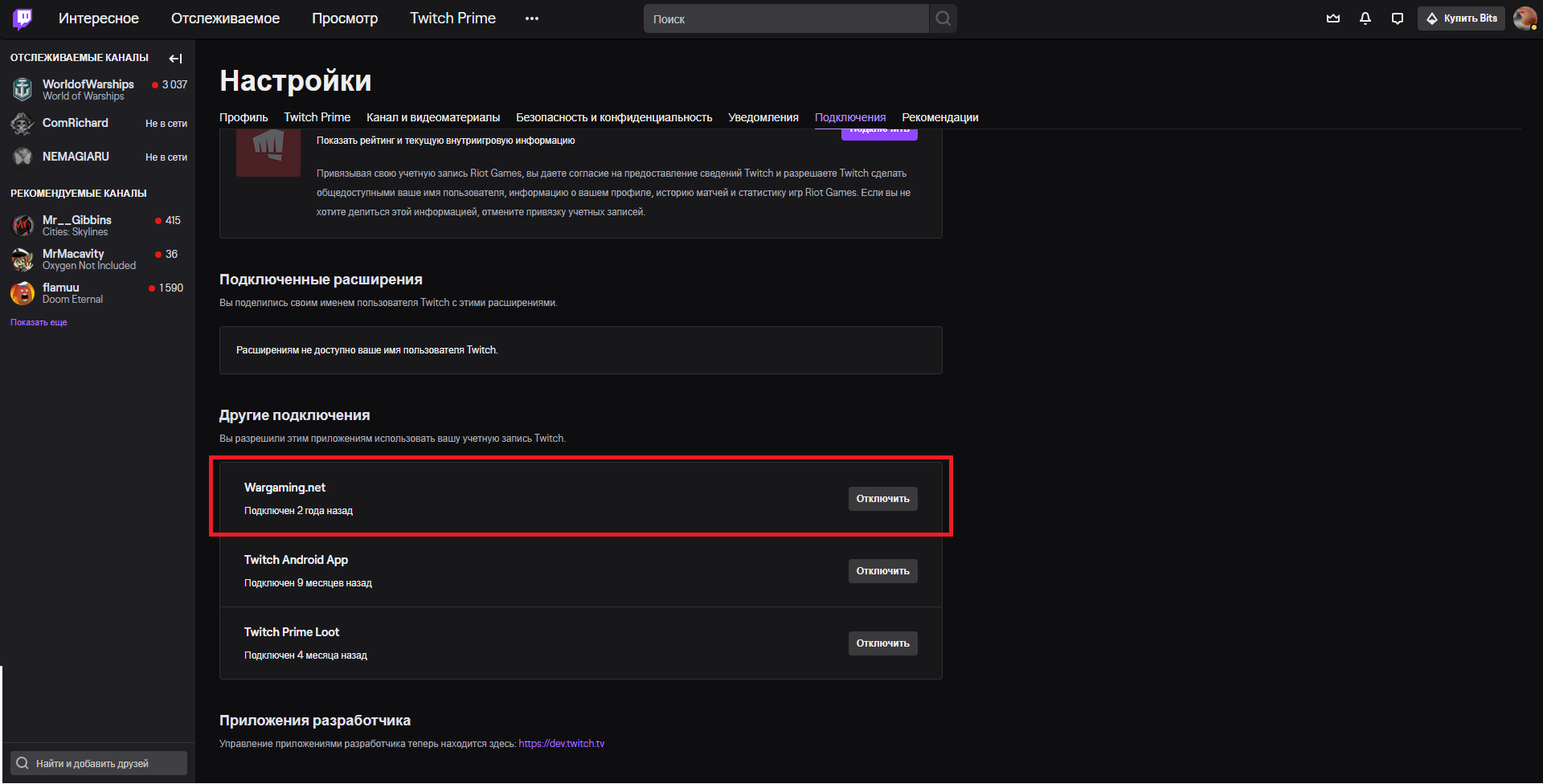Screen dimensions: 1543x784
Task: Open NEMAGIARU channel name
Action: [76, 157]
